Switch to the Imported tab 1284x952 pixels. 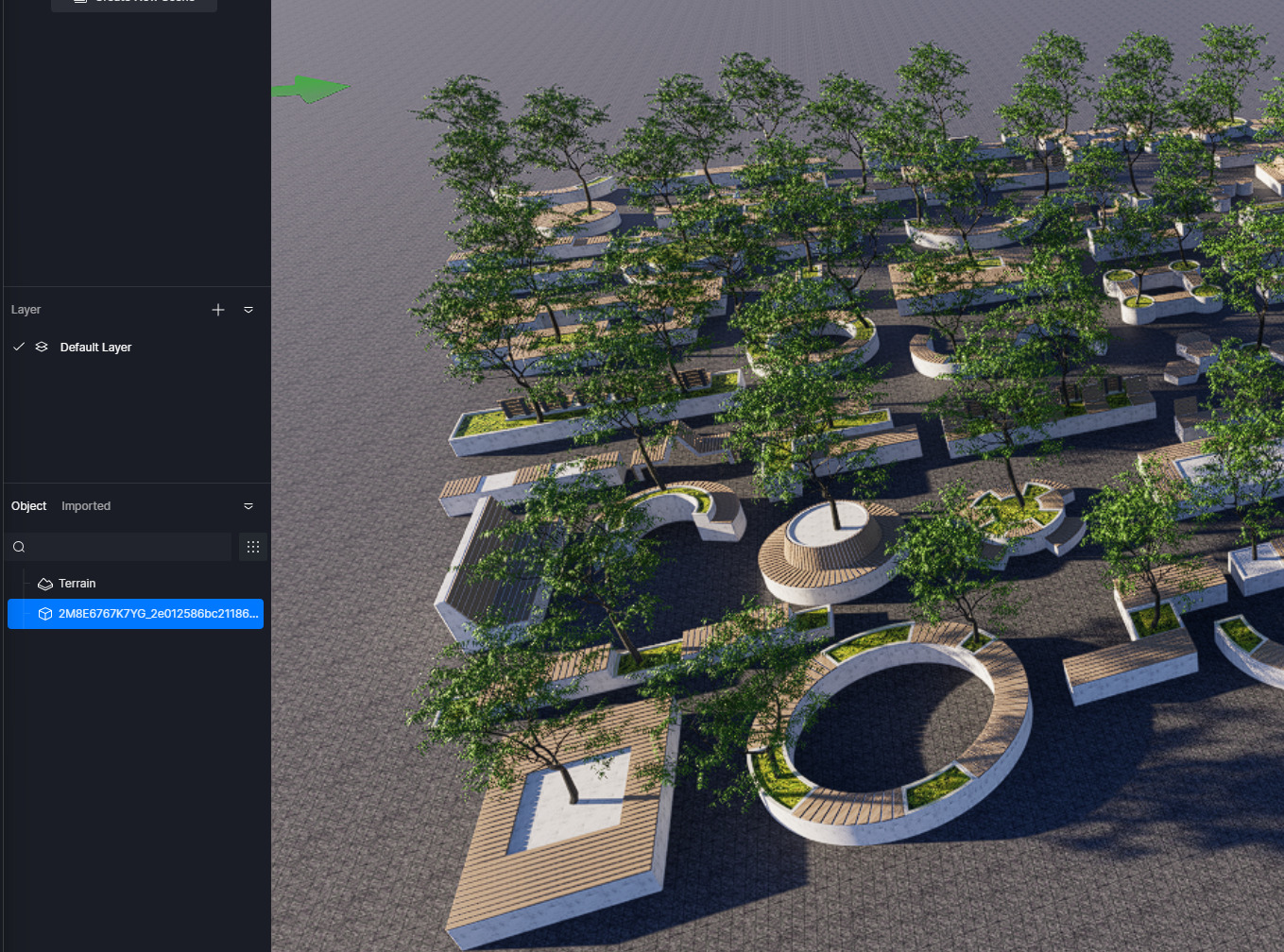86,506
